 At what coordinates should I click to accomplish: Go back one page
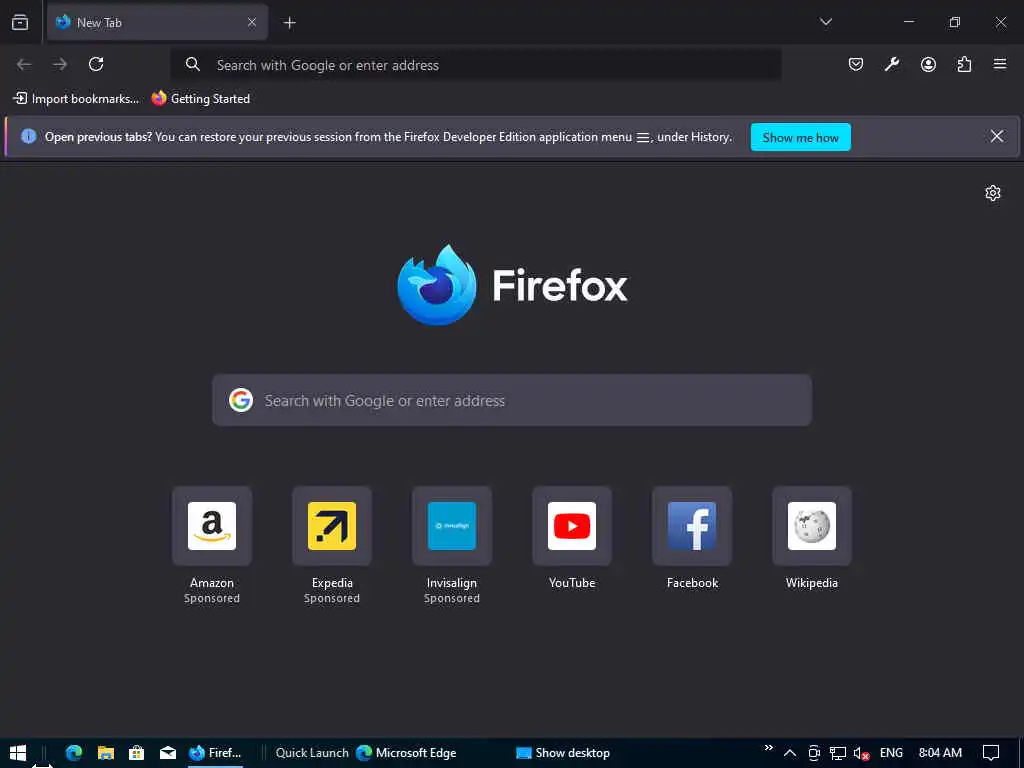click(24, 64)
